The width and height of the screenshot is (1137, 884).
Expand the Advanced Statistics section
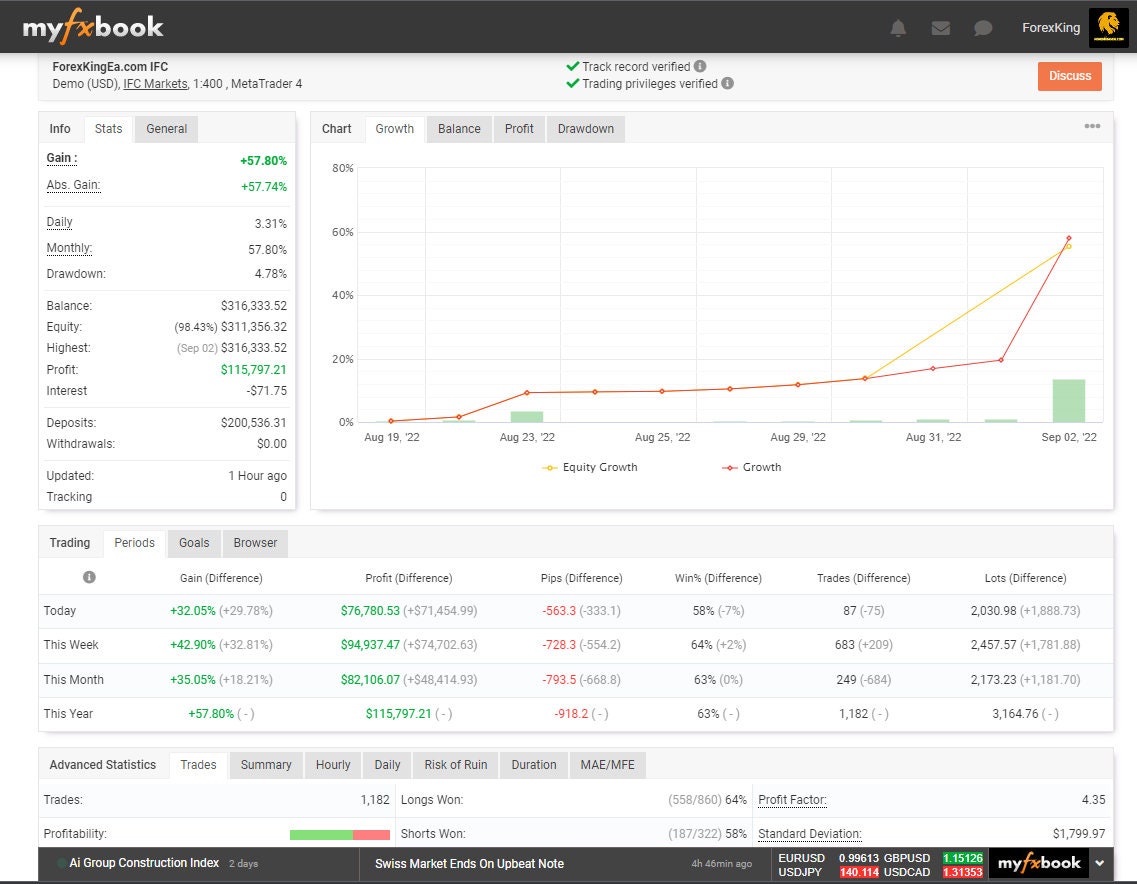tap(103, 765)
